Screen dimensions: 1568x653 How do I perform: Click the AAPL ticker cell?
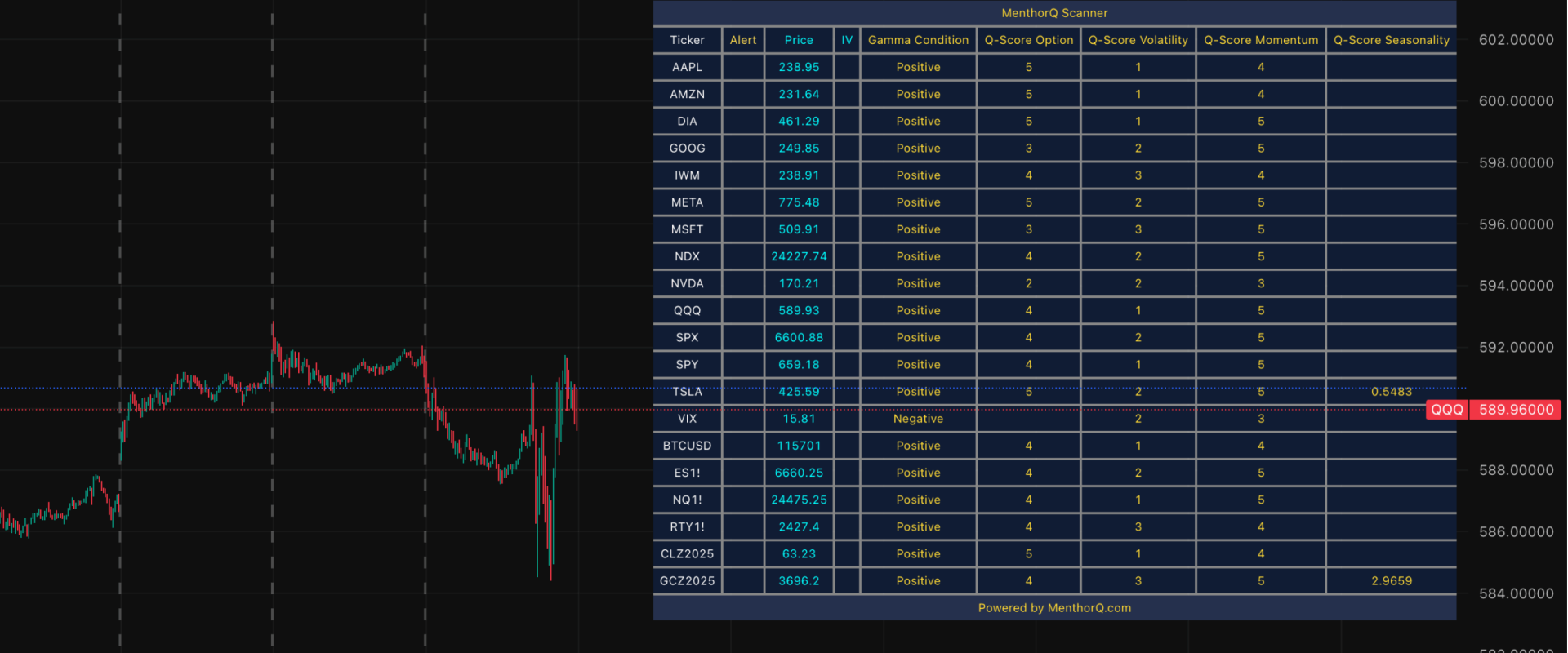pyautogui.click(x=687, y=67)
